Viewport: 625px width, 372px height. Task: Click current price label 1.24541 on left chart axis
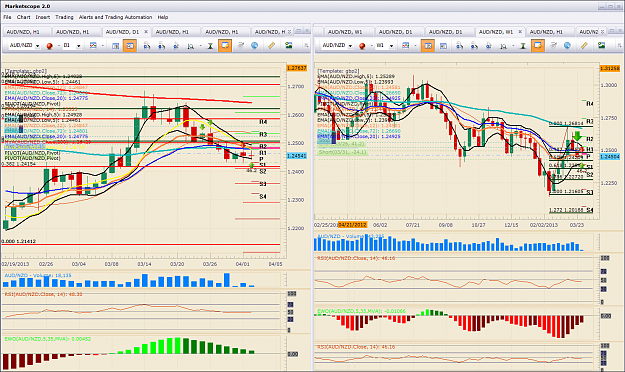tap(297, 156)
